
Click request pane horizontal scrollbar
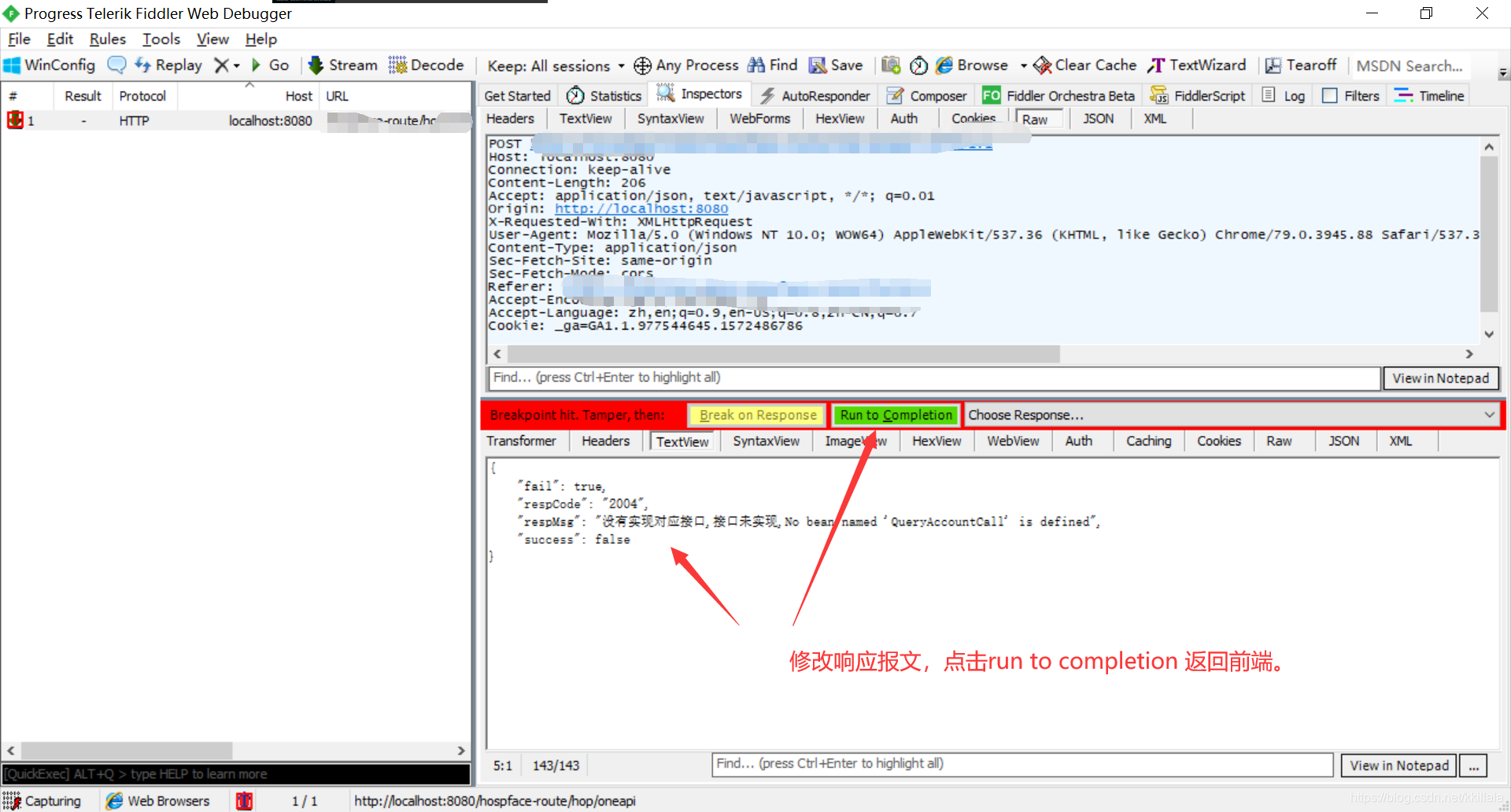(784, 354)
